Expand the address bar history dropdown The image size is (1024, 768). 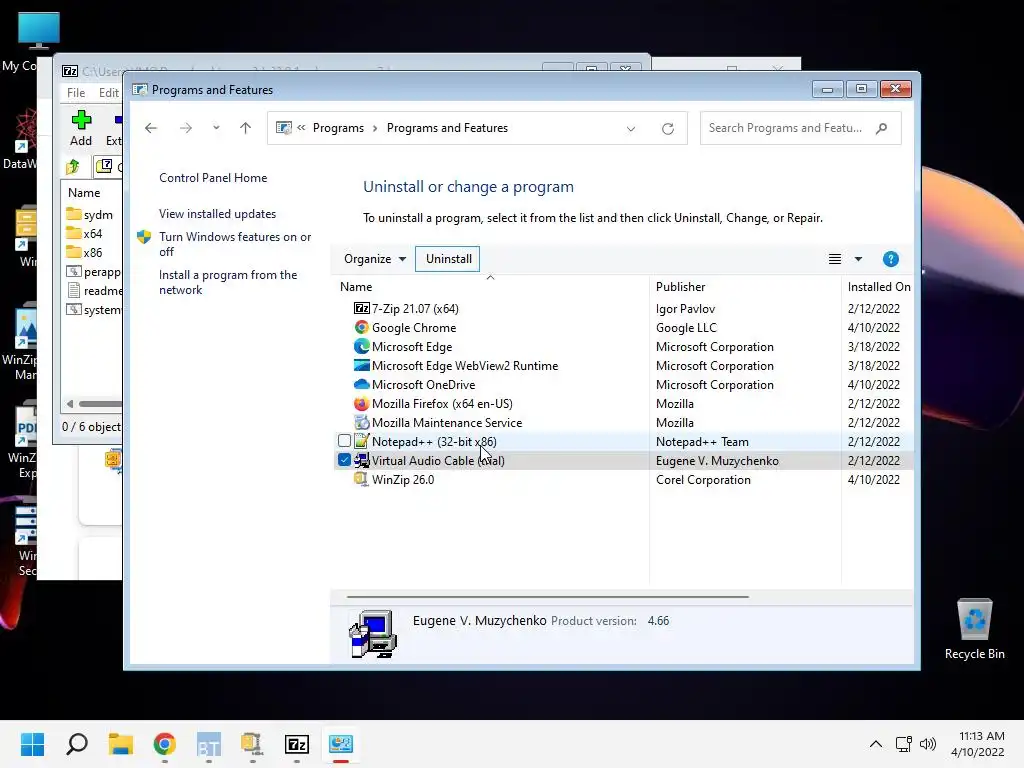631,129
